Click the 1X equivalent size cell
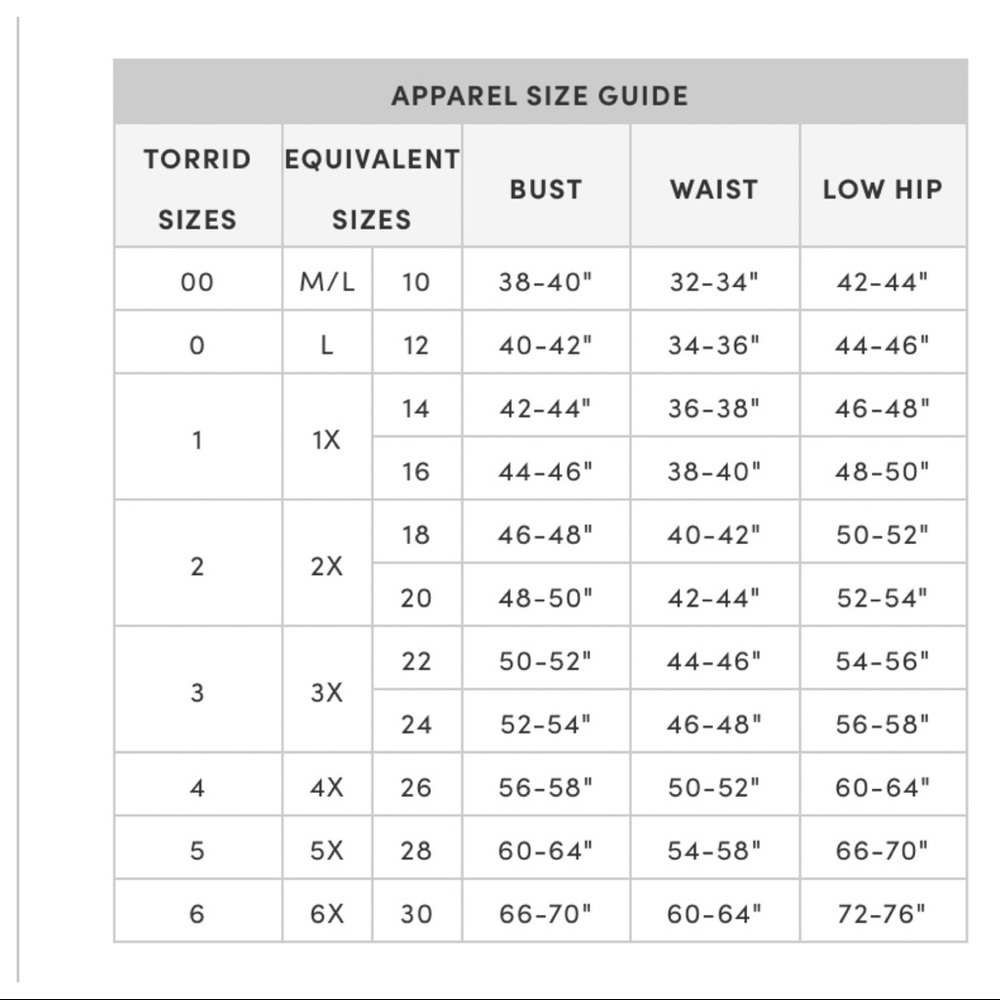 point(327,439)
